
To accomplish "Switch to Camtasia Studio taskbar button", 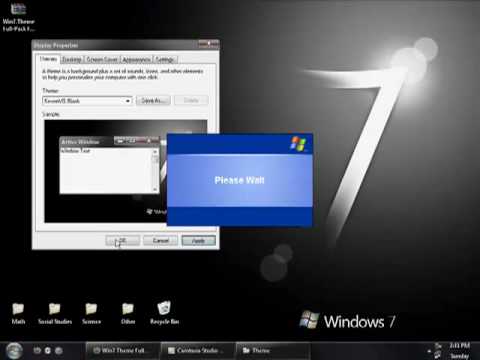I will click(198, 350).
